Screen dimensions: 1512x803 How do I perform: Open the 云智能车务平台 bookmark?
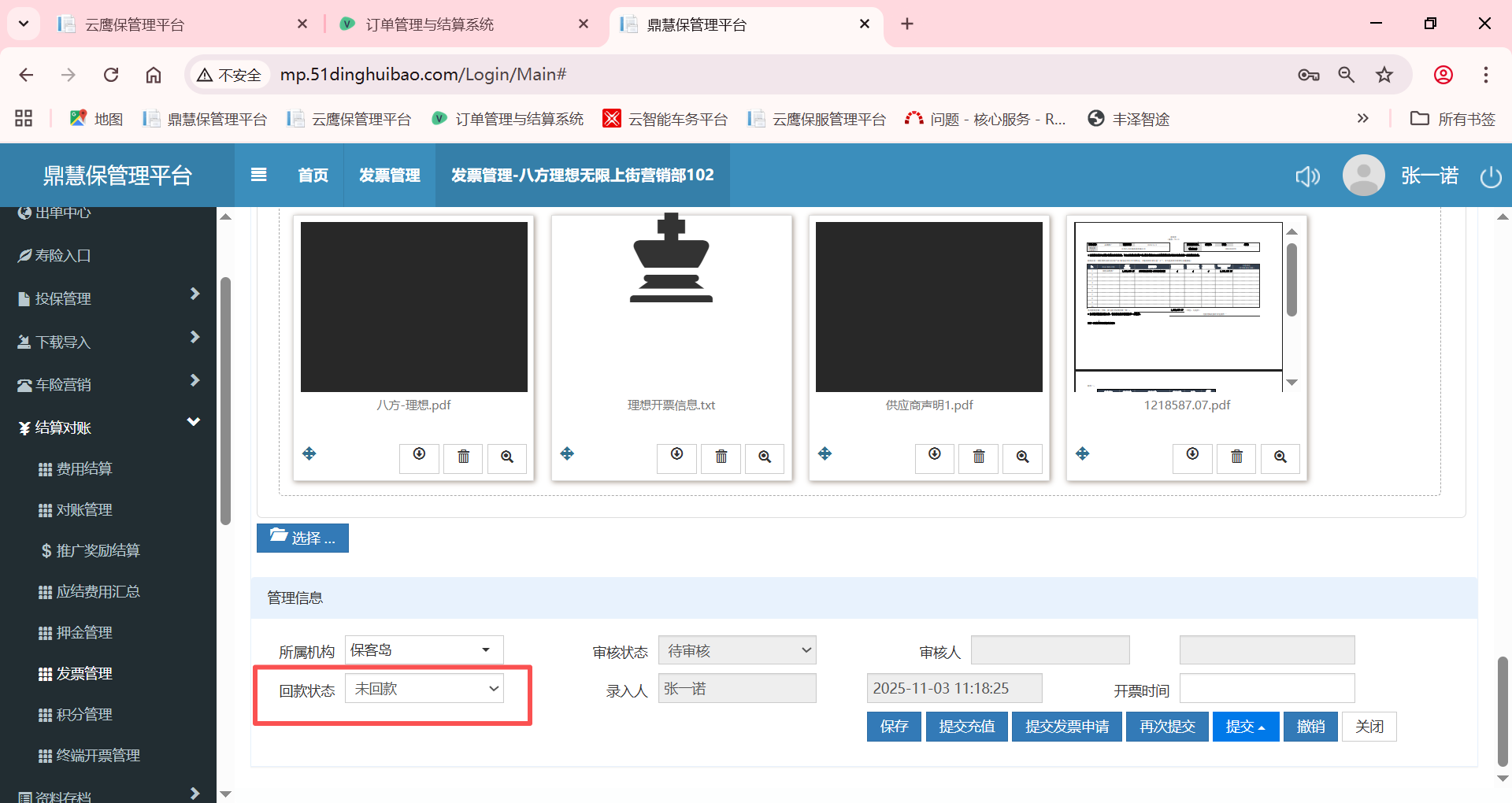(x=665, y=119)
